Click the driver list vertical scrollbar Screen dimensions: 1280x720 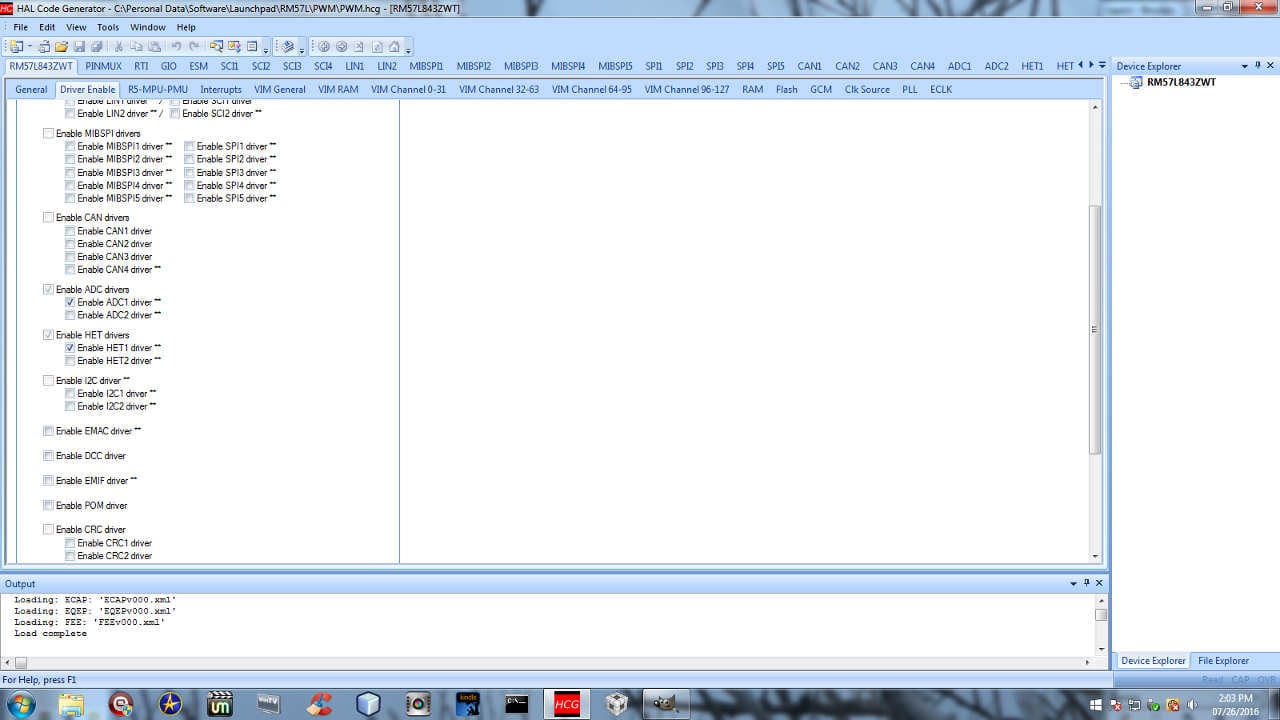pos(1095,329)
